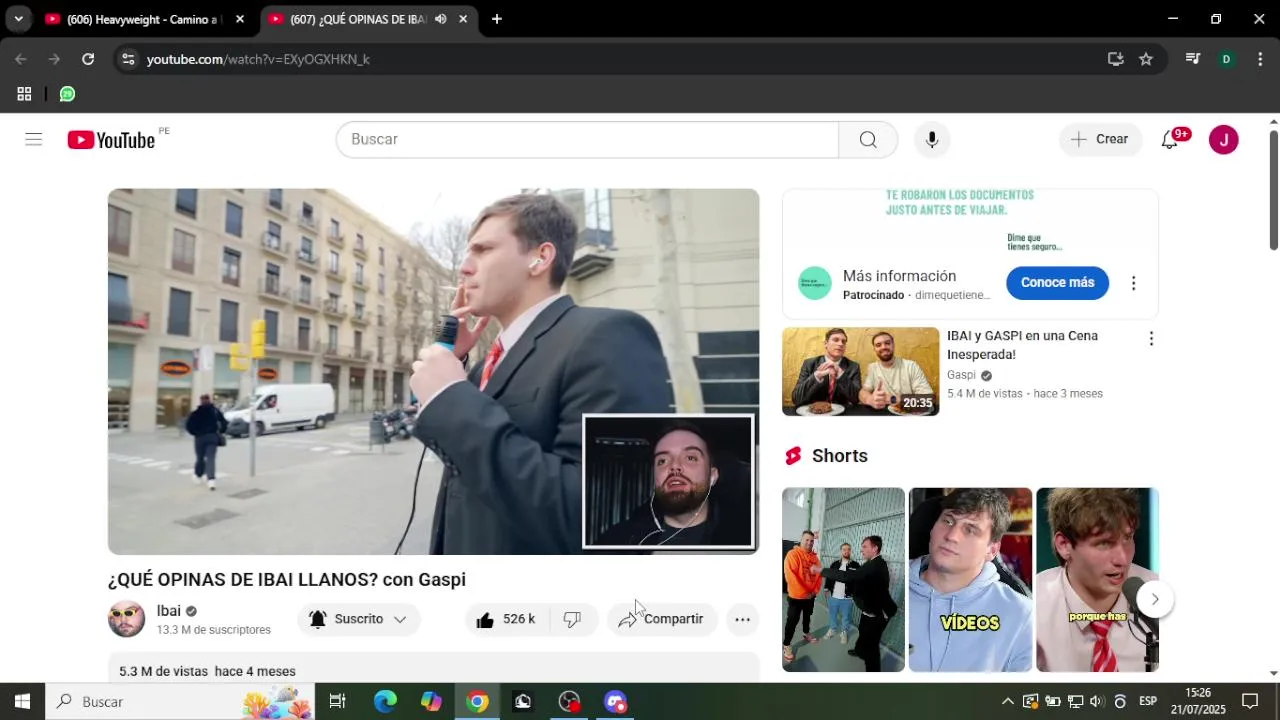Open options for IBAI y GASPI video
This screenshot has height=720, width=1280.
coord(1151,339)
